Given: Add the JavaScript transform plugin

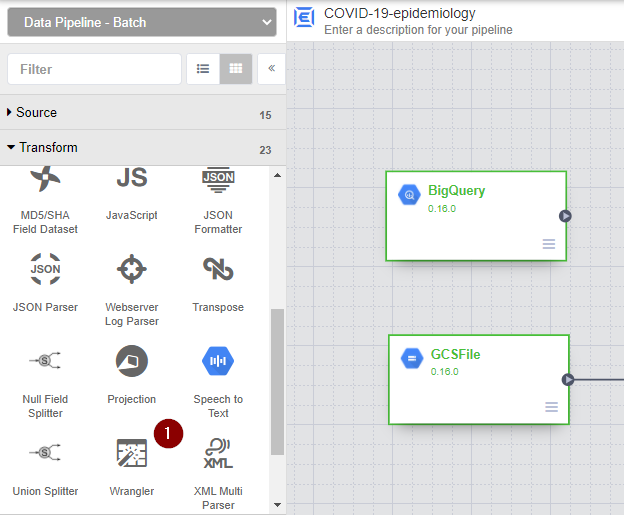Looking at the screenshot, I should coord(132,195).
